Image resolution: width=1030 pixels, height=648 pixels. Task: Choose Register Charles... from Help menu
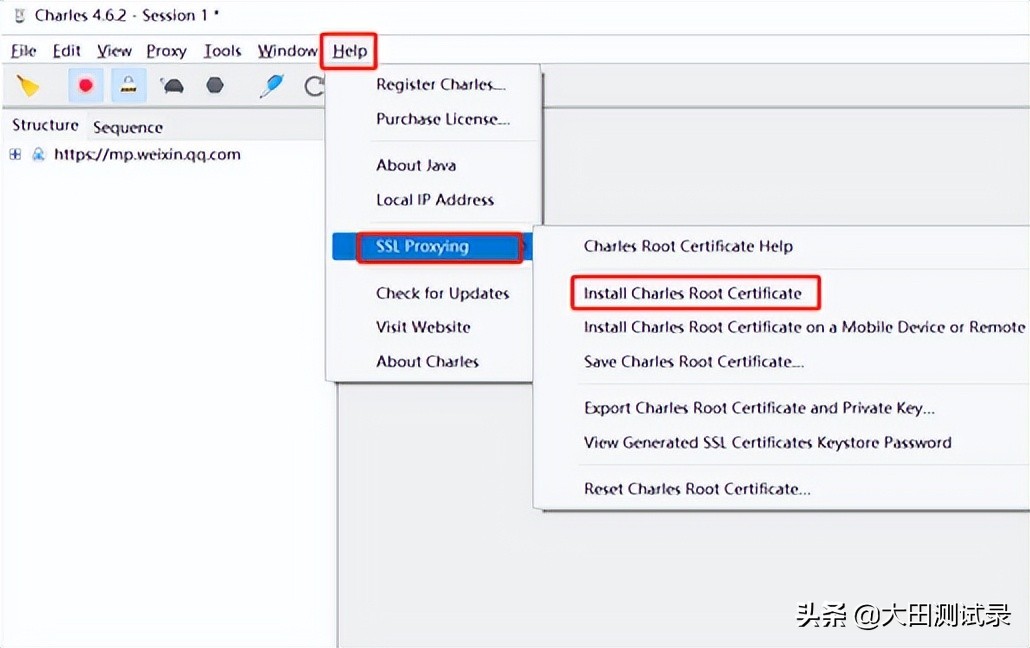click(441, 84)
